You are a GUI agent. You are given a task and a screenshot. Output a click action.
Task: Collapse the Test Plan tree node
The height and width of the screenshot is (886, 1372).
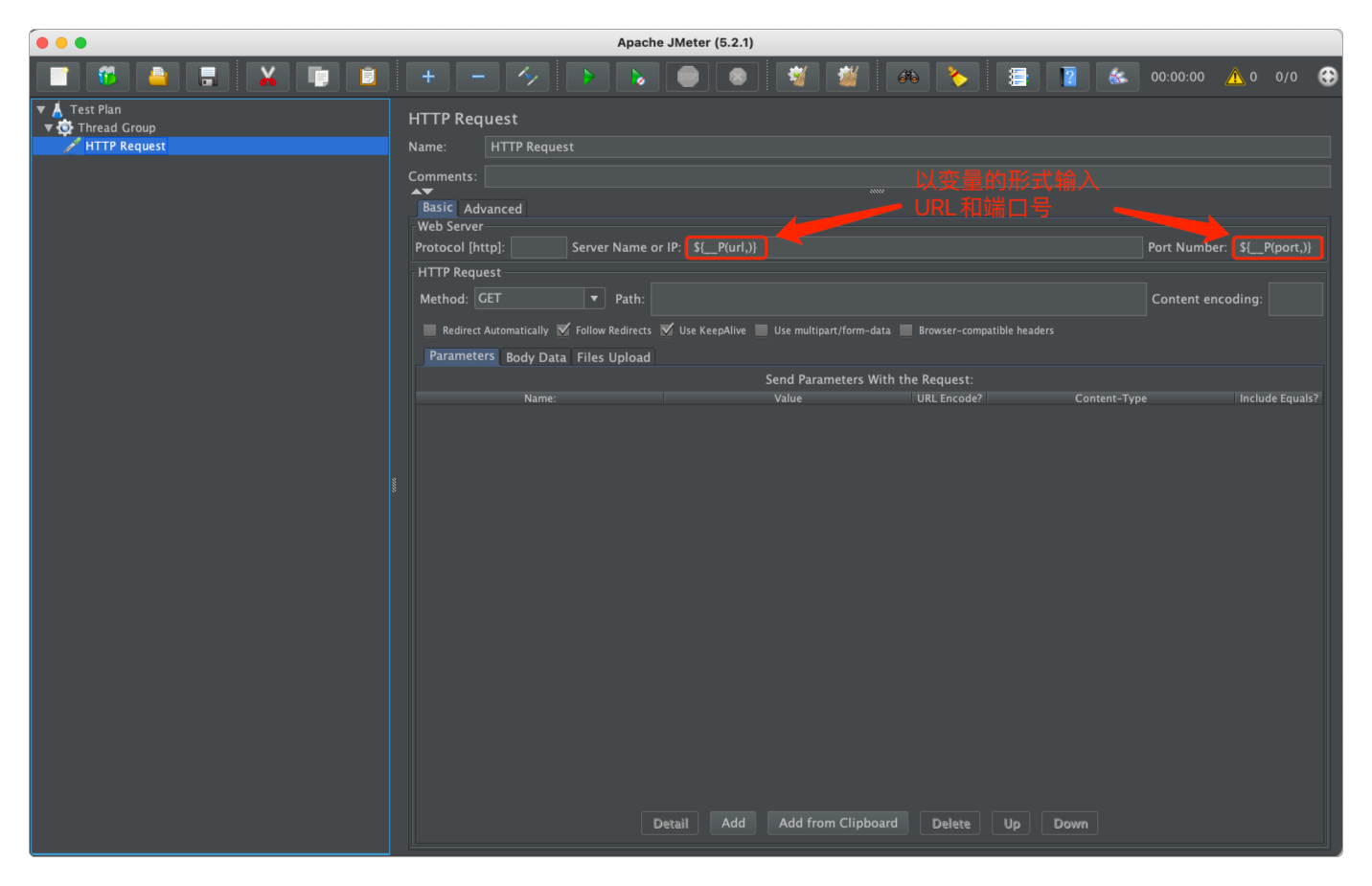(x=41, y=110)
